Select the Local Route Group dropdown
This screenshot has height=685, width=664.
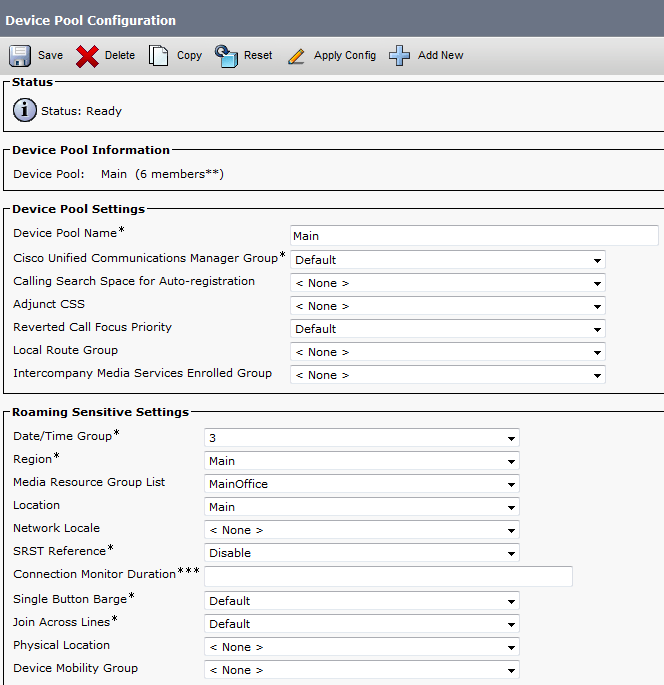point(447,352)
